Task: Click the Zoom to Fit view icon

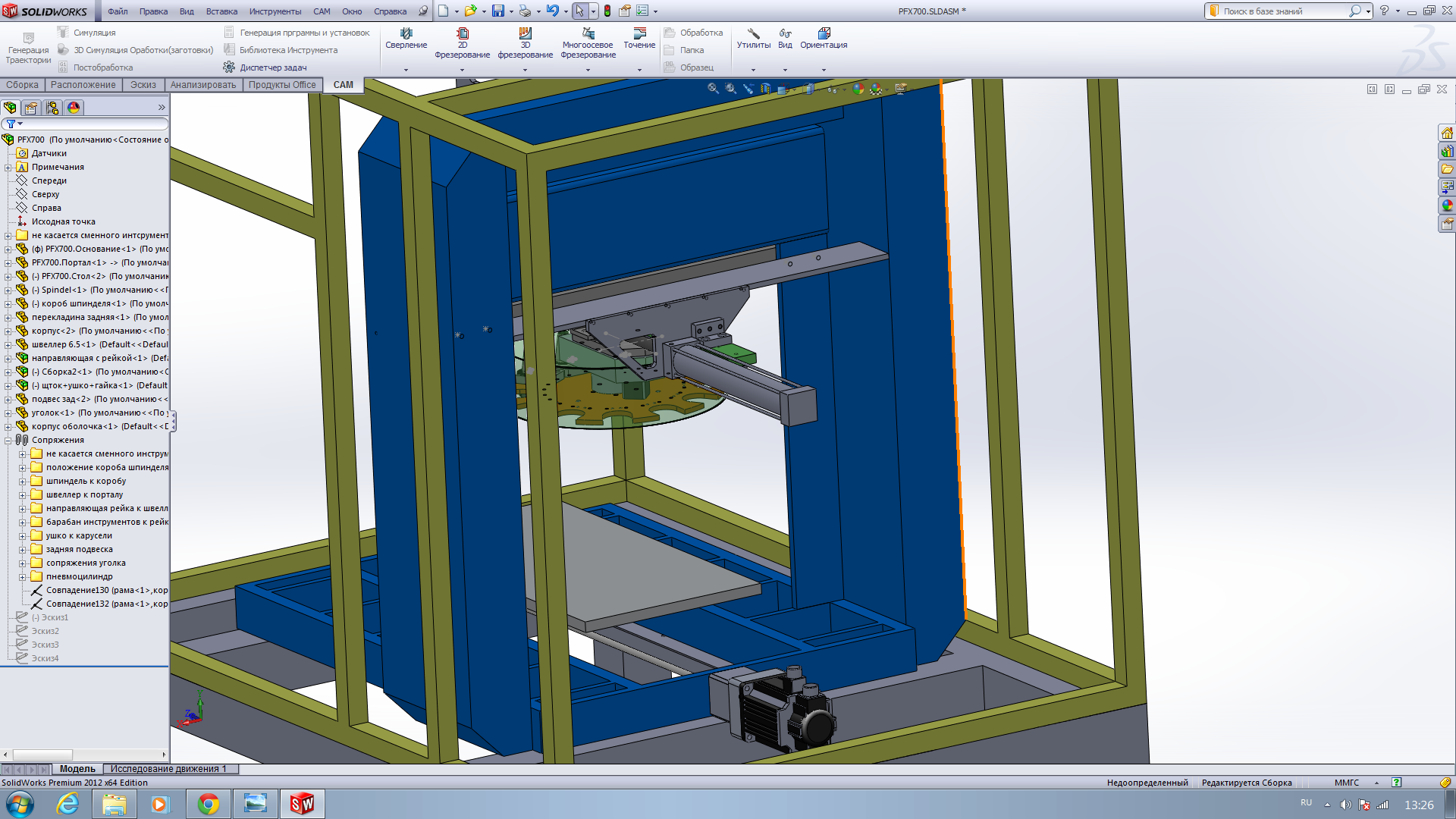Action: coord(713,89)
